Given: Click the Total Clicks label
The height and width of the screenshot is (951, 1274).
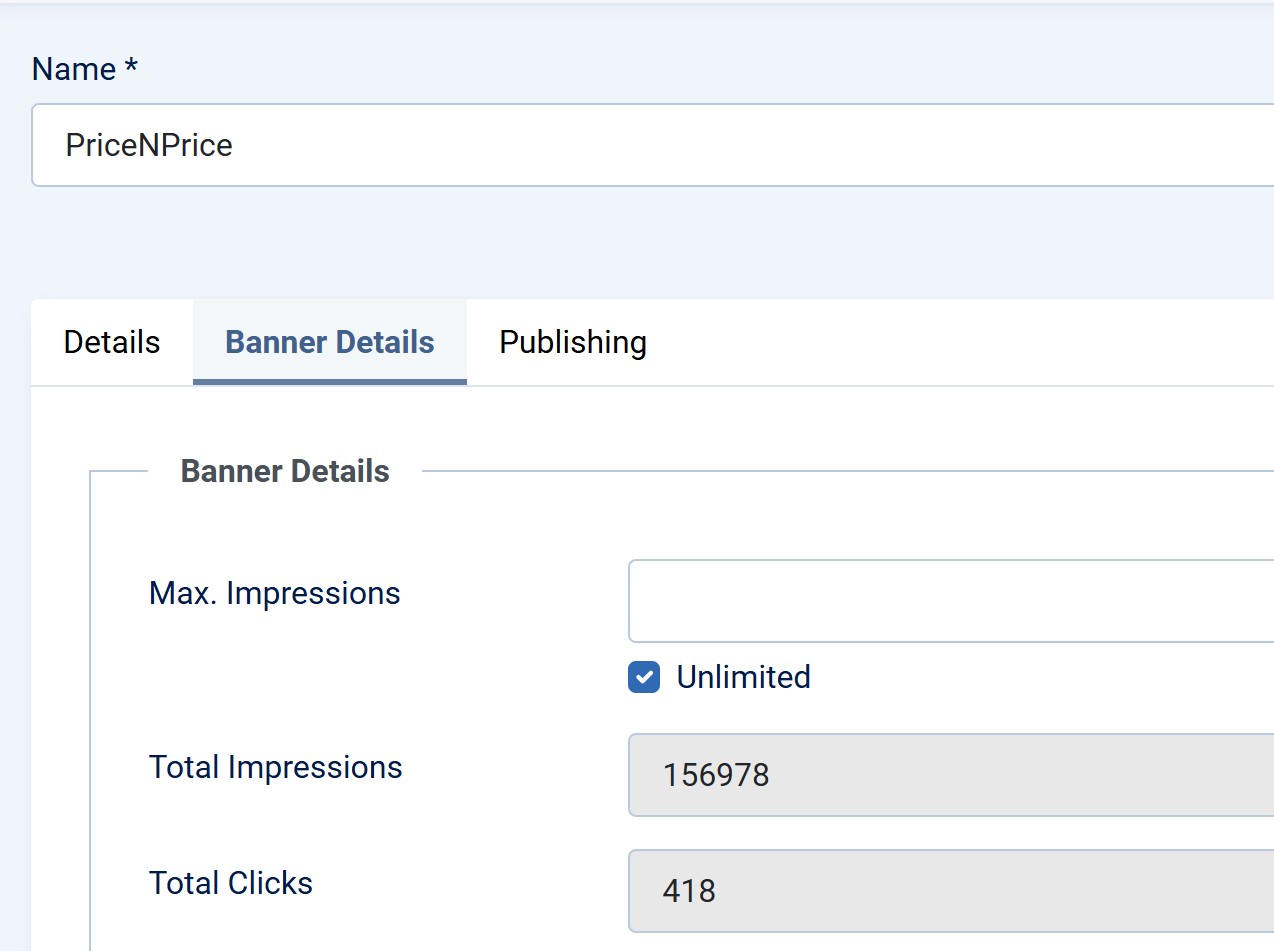Looking at the screenshot, I should [x=231, y=883].
